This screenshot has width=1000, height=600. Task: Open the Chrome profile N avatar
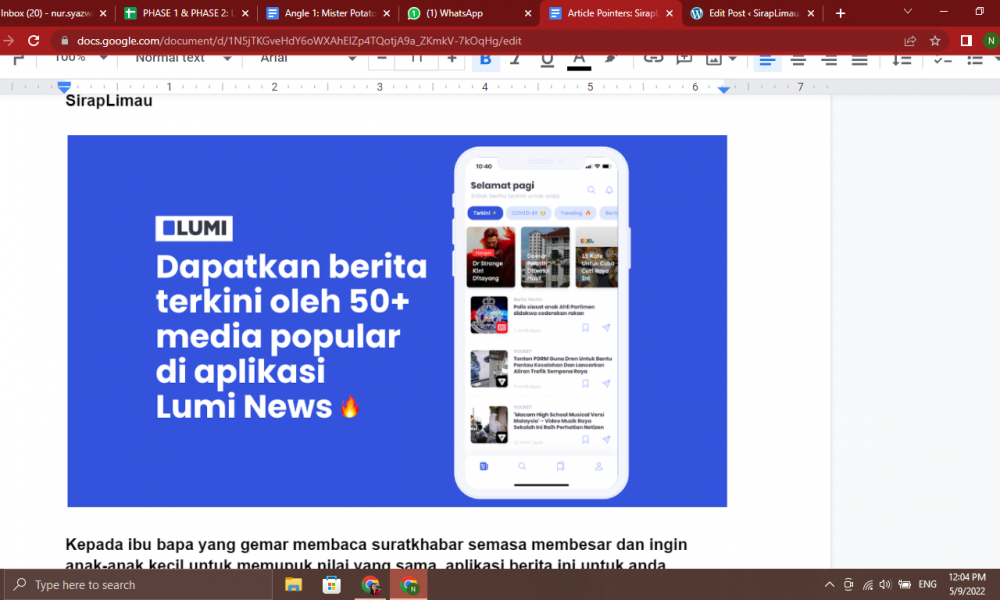pyautogui.click(x=990, y=41)
